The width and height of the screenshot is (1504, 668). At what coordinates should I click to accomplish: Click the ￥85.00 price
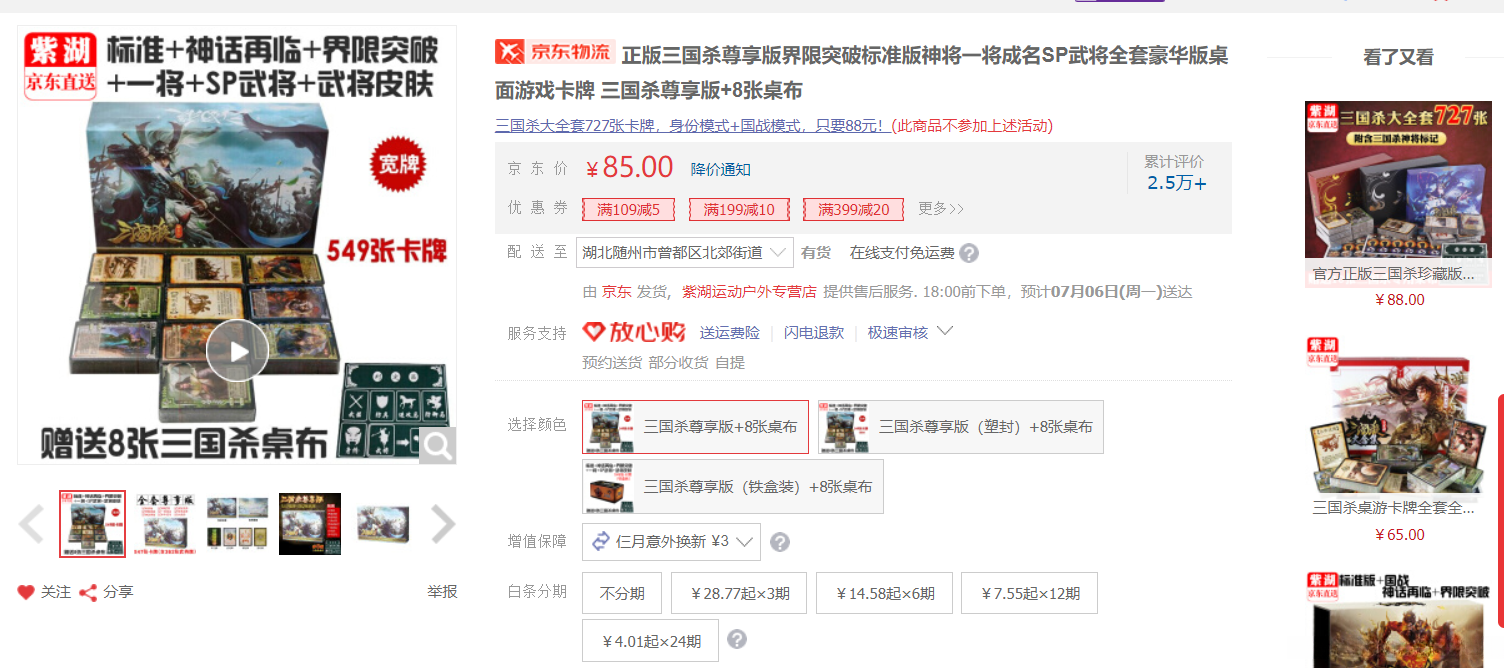click(630, 167)
